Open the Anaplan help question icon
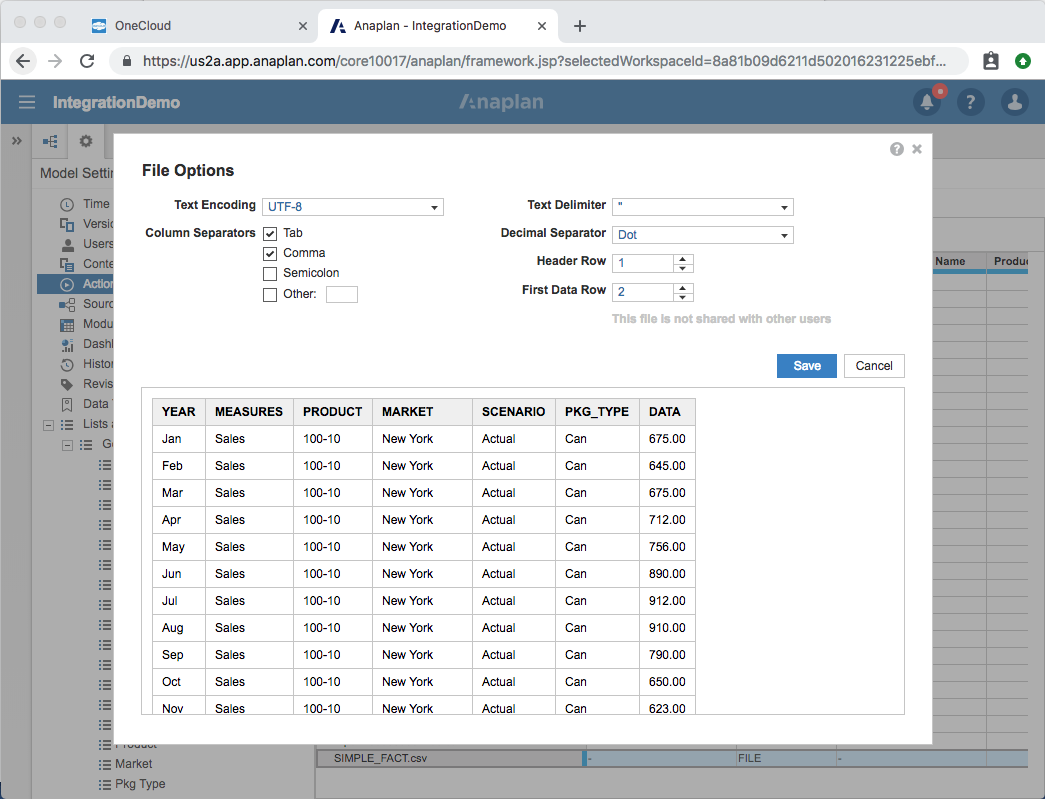The height and width of the screenshot is (799, 1045). coord(970,102)
